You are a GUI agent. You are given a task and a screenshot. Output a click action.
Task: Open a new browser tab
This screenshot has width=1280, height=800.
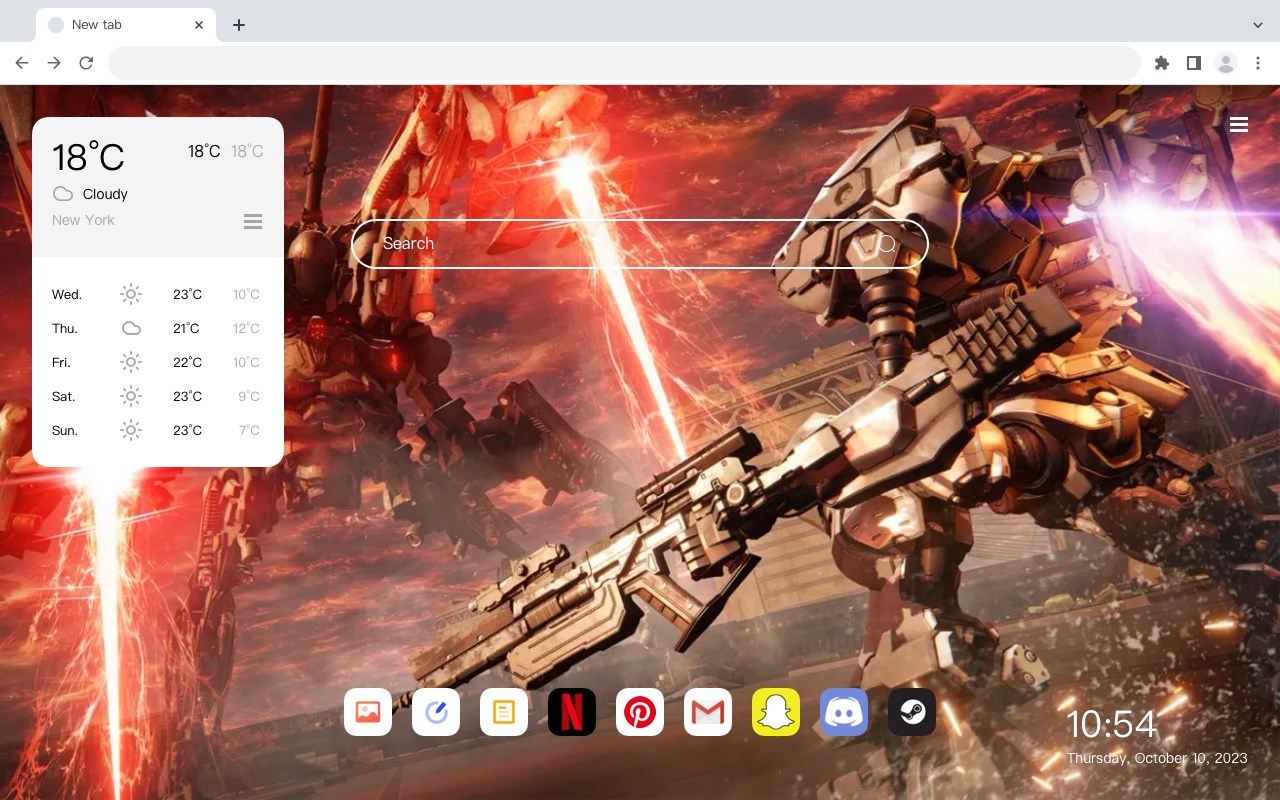click(239, 25)
